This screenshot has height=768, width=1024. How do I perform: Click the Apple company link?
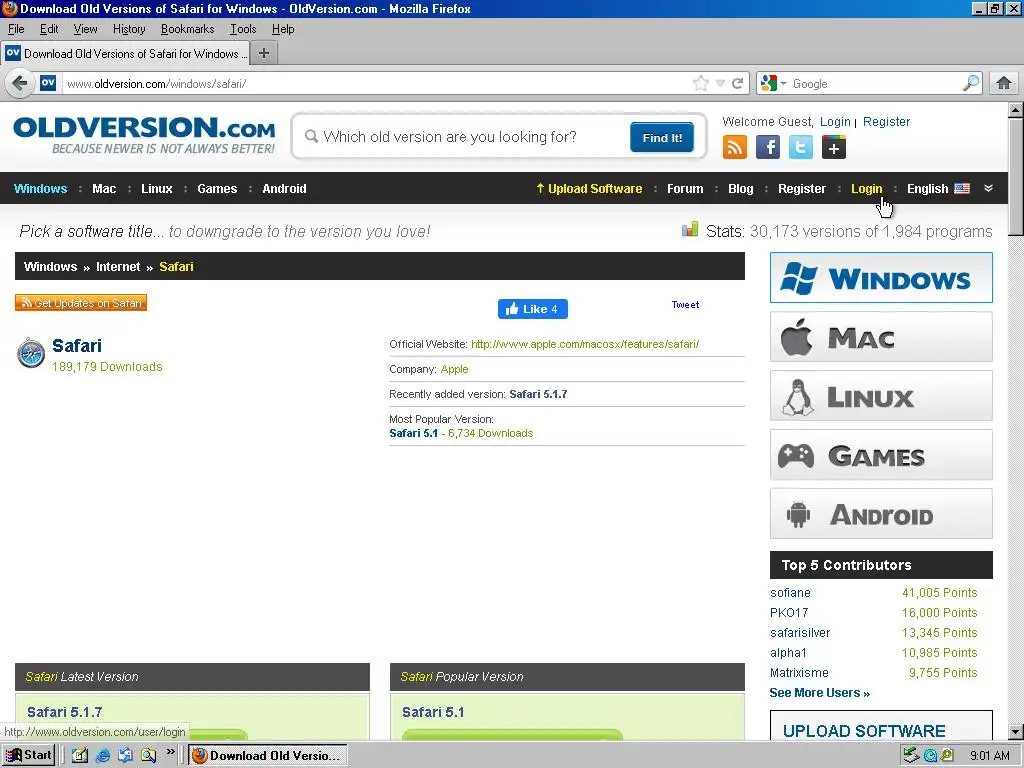pyautogui.click(x=455, y=369)
